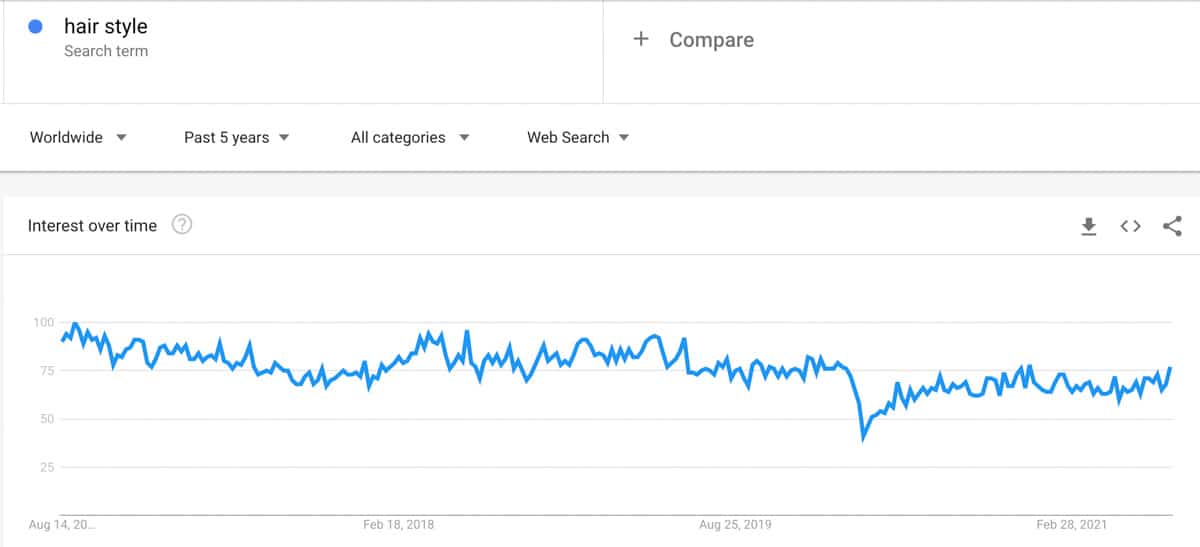Select the final data point at the chart's right end
The image size is (1200, 547).
point(1170,368)
